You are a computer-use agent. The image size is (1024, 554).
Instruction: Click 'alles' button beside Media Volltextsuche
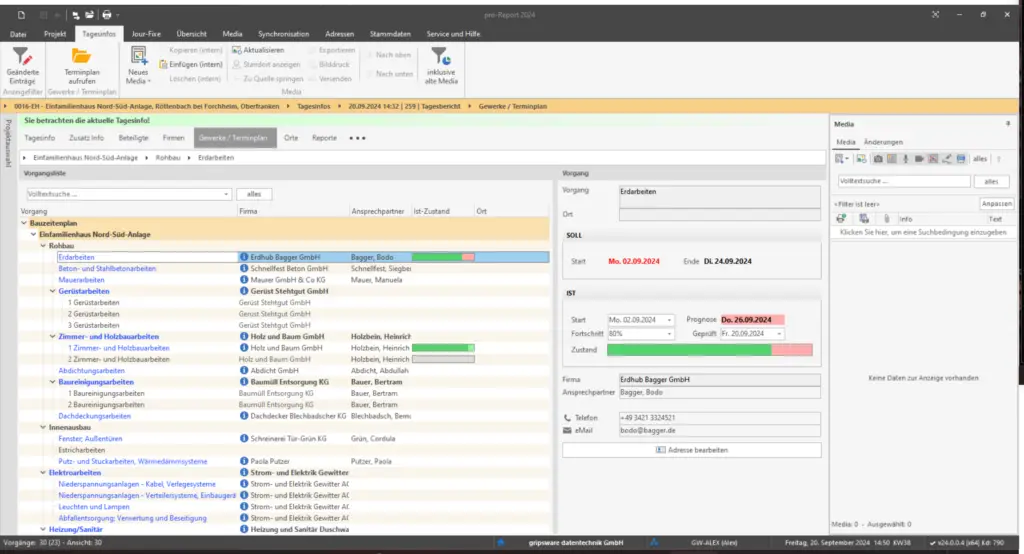[x=991, y=181]
